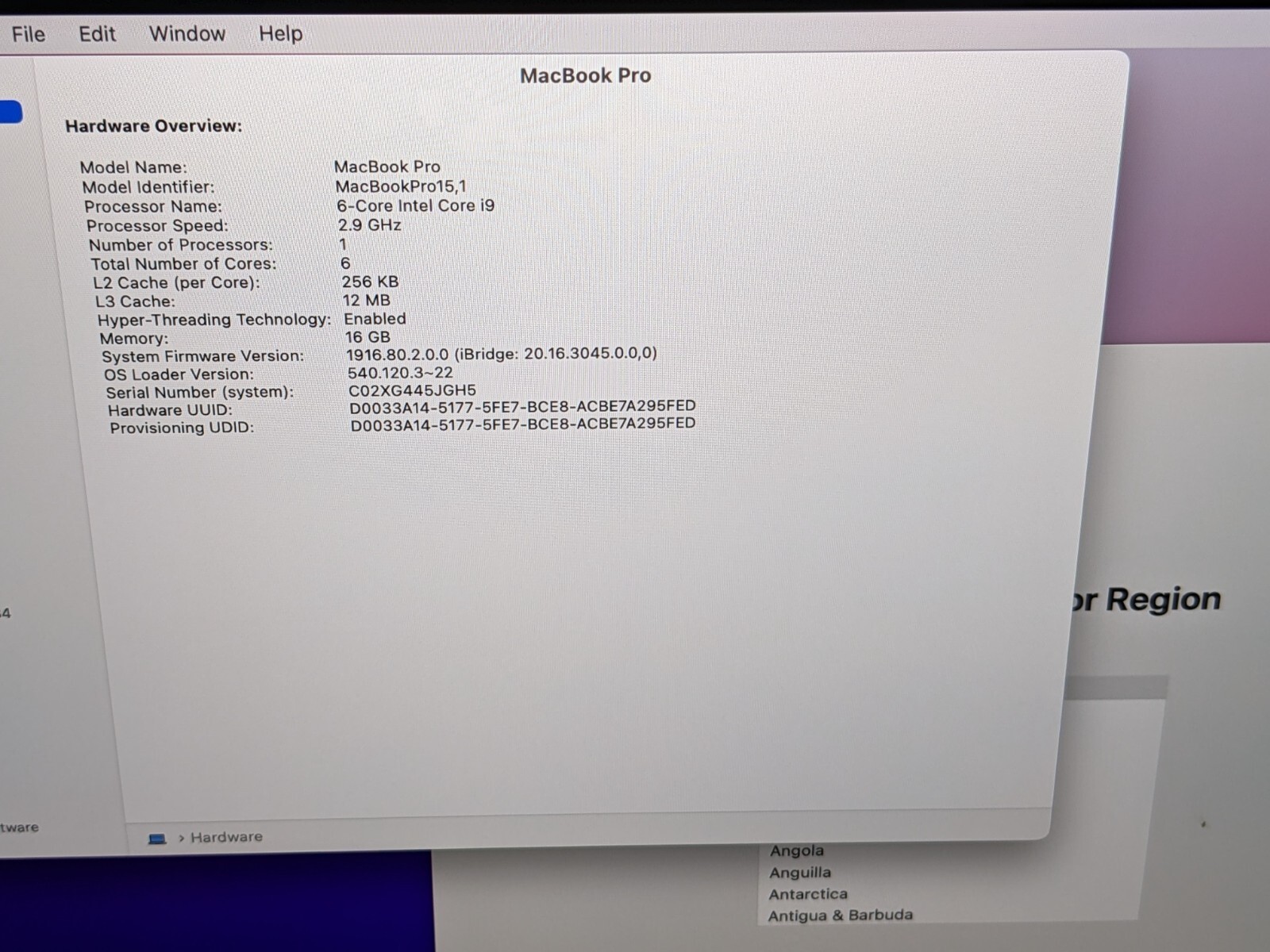Click the Total Number of Cores label

183,264
